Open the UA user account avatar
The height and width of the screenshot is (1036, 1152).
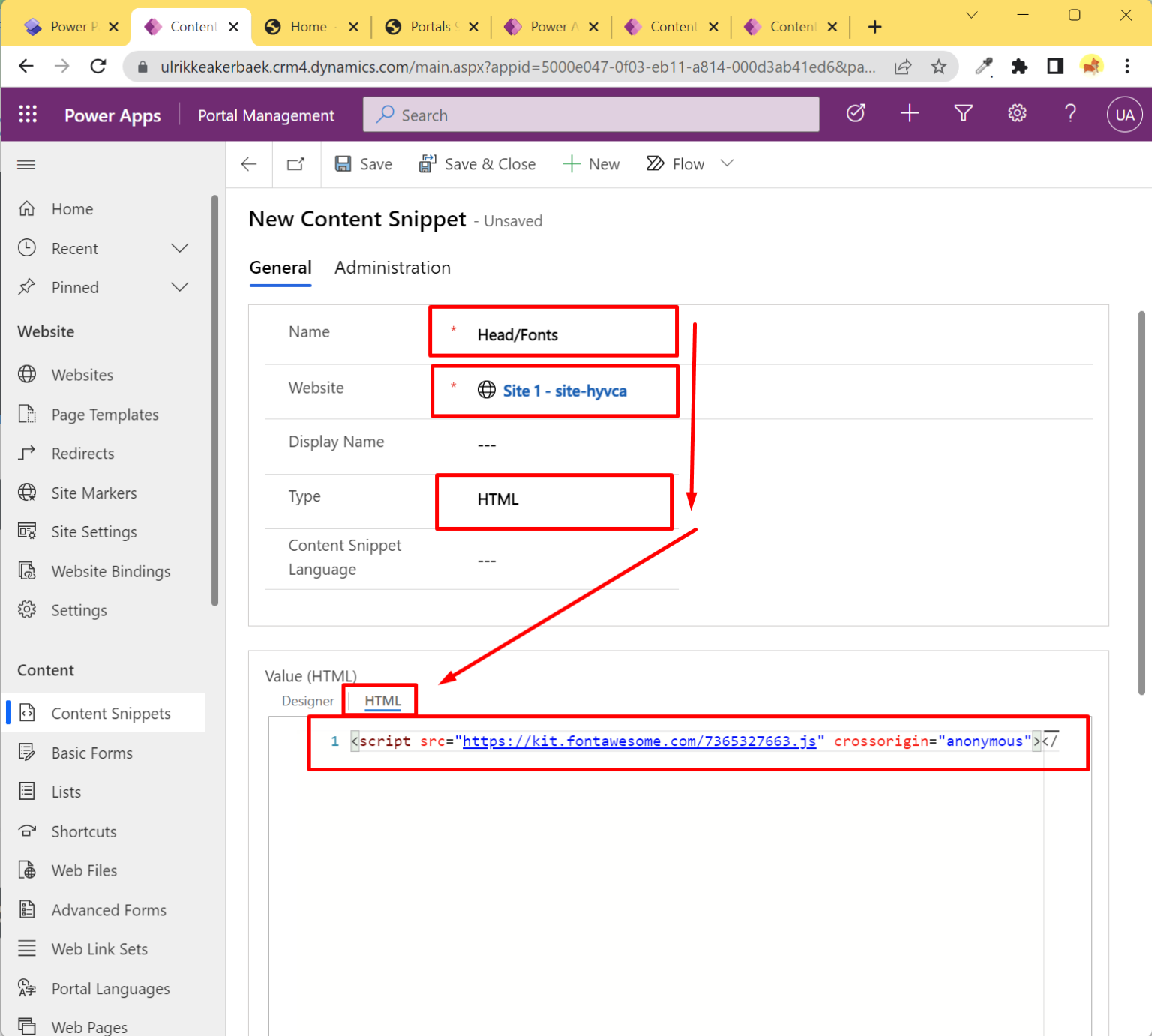pyautogui.click(x=1124, y=115)
